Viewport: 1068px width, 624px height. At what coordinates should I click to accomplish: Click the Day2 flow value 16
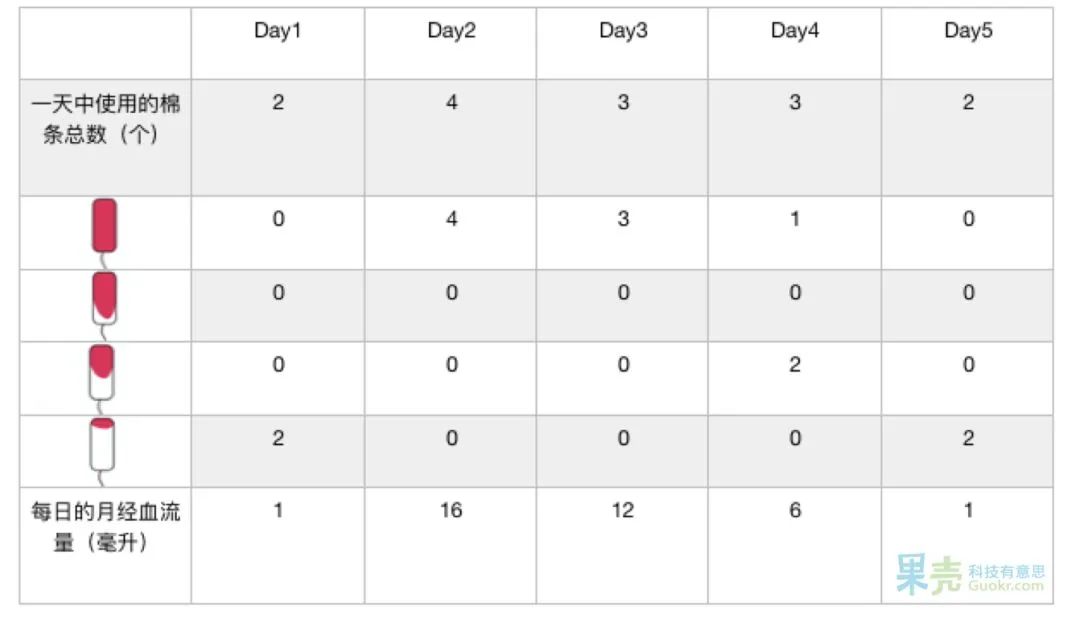[x=451, y=511]
